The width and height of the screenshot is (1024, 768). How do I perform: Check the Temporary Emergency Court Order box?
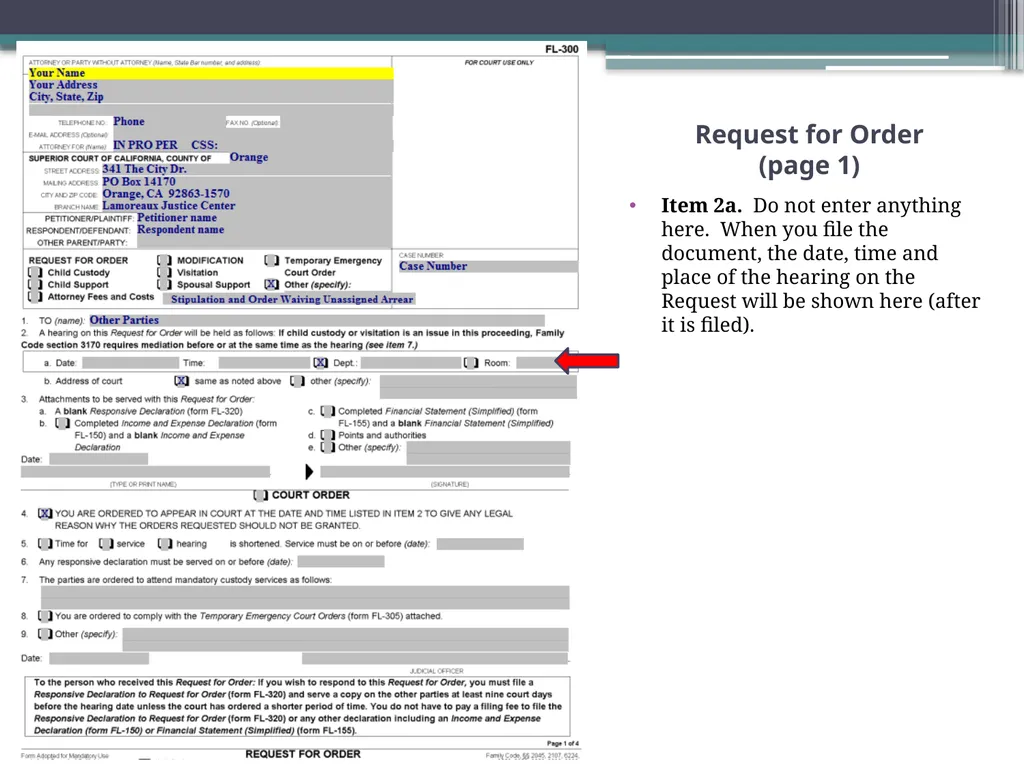(x=272, y=261)
